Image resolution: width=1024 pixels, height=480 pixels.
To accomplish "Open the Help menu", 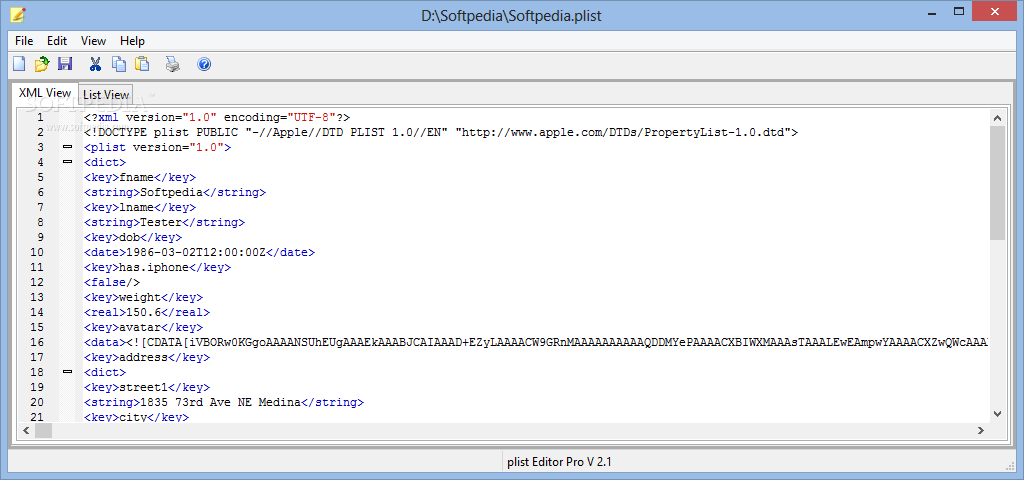I will 133,40.
